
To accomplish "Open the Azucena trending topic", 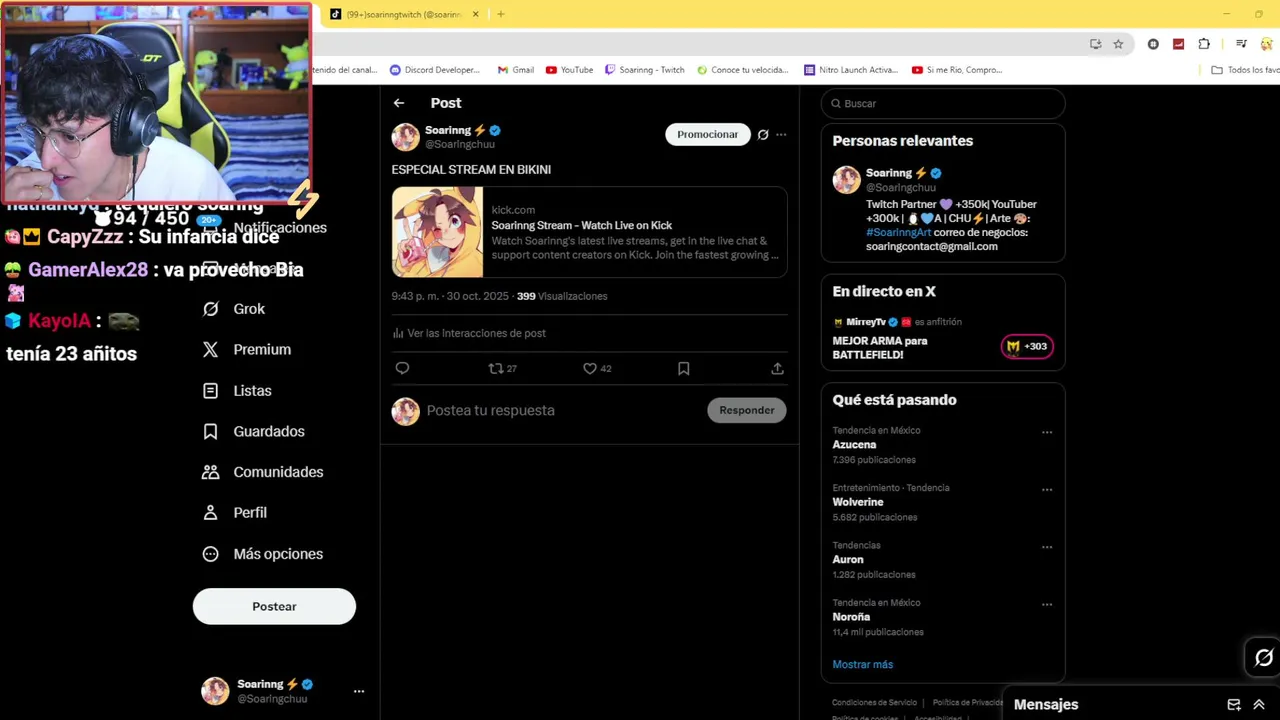I will pos(854,444).
